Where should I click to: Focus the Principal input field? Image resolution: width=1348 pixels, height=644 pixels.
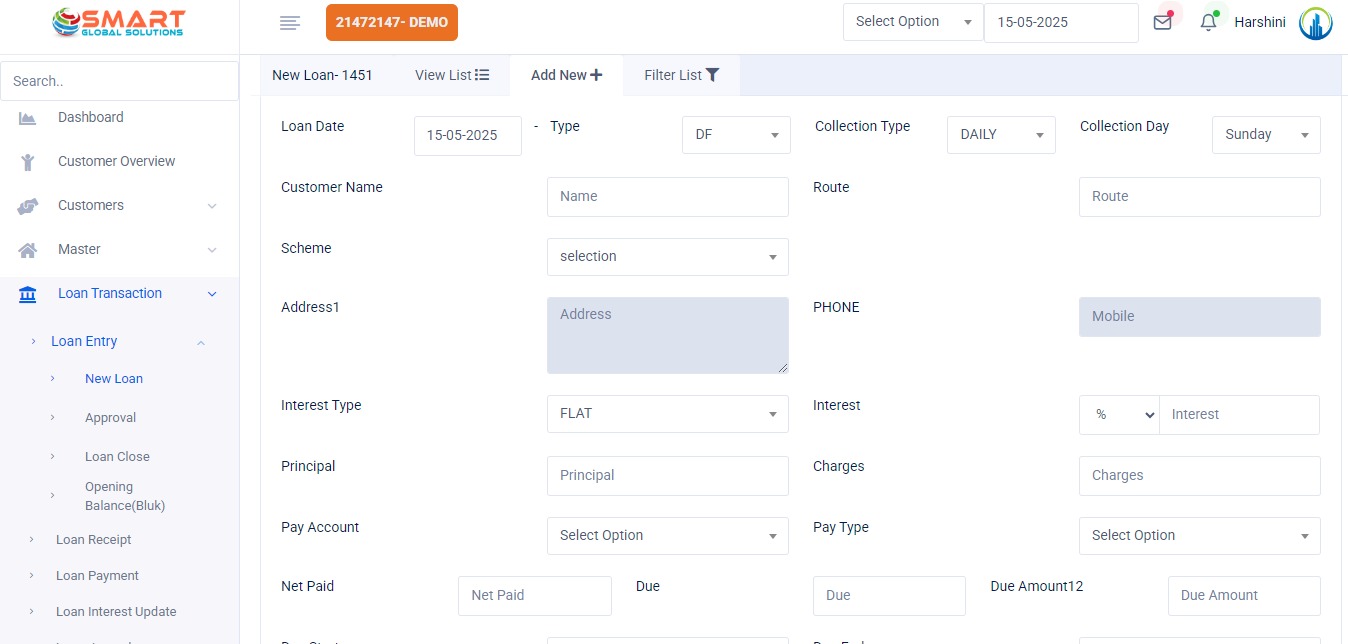pos(668,476)
